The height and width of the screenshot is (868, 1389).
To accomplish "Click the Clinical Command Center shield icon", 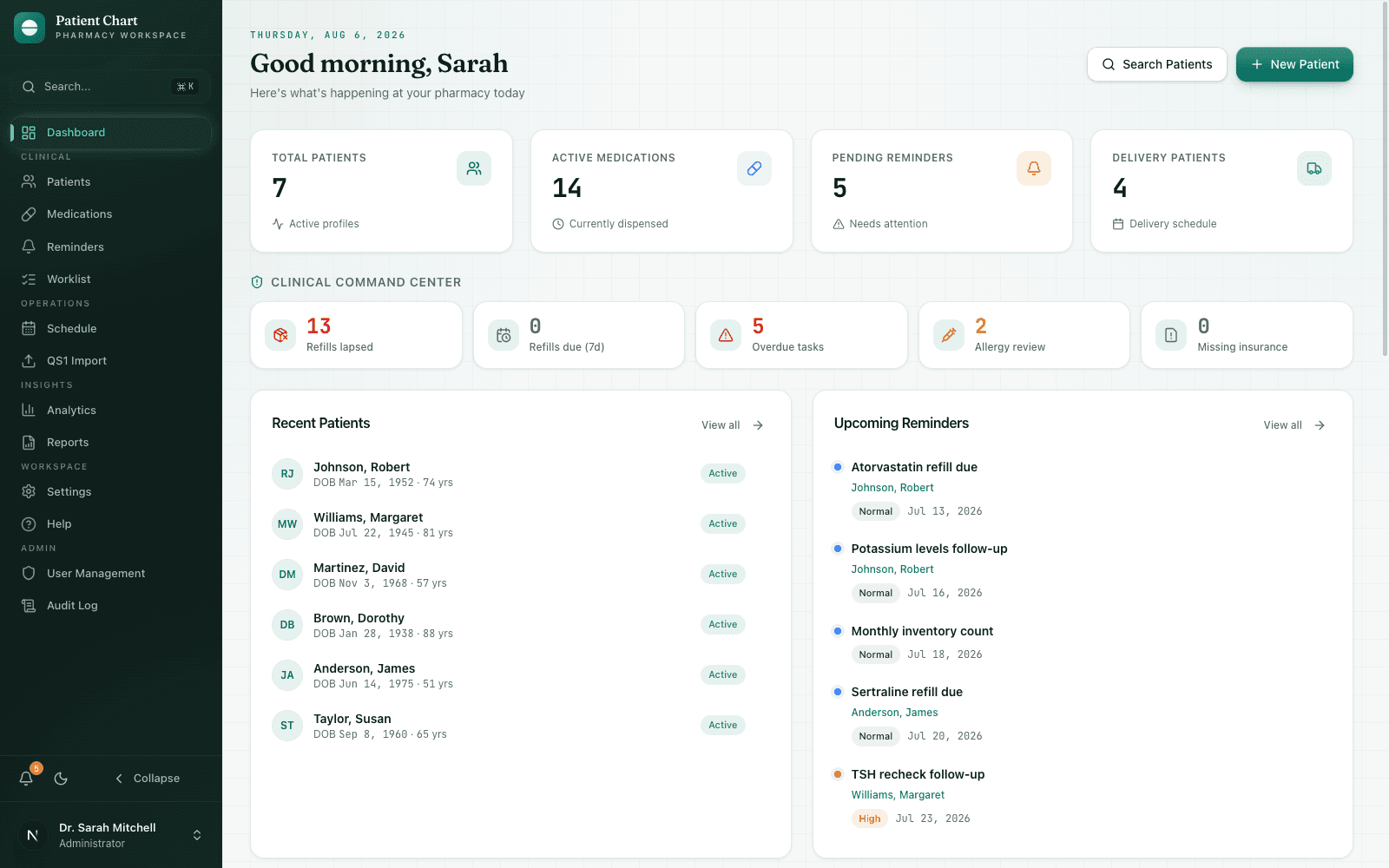I will pyautogui.click(x=257, y=282).
